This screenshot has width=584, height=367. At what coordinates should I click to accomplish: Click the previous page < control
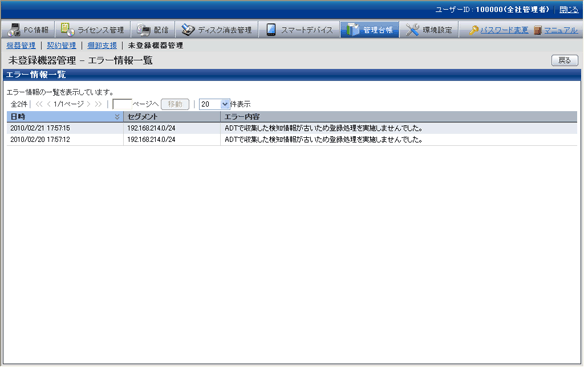click(48, 104)
